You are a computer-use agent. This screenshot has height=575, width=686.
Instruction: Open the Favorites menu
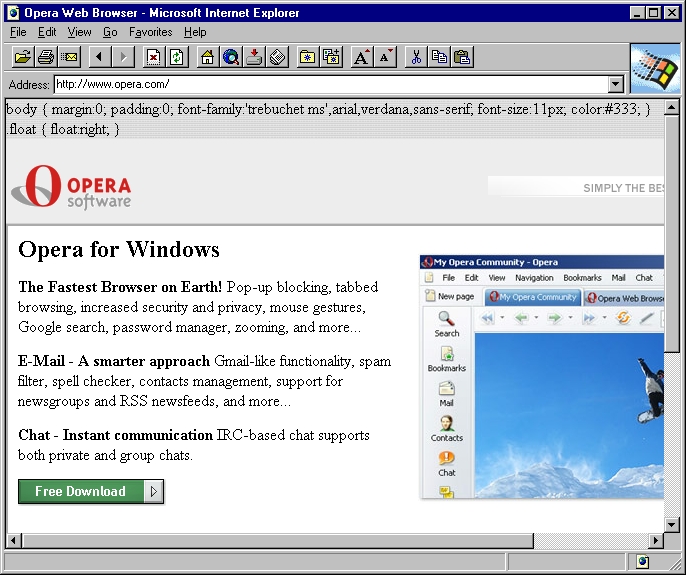tap(150, 32)
